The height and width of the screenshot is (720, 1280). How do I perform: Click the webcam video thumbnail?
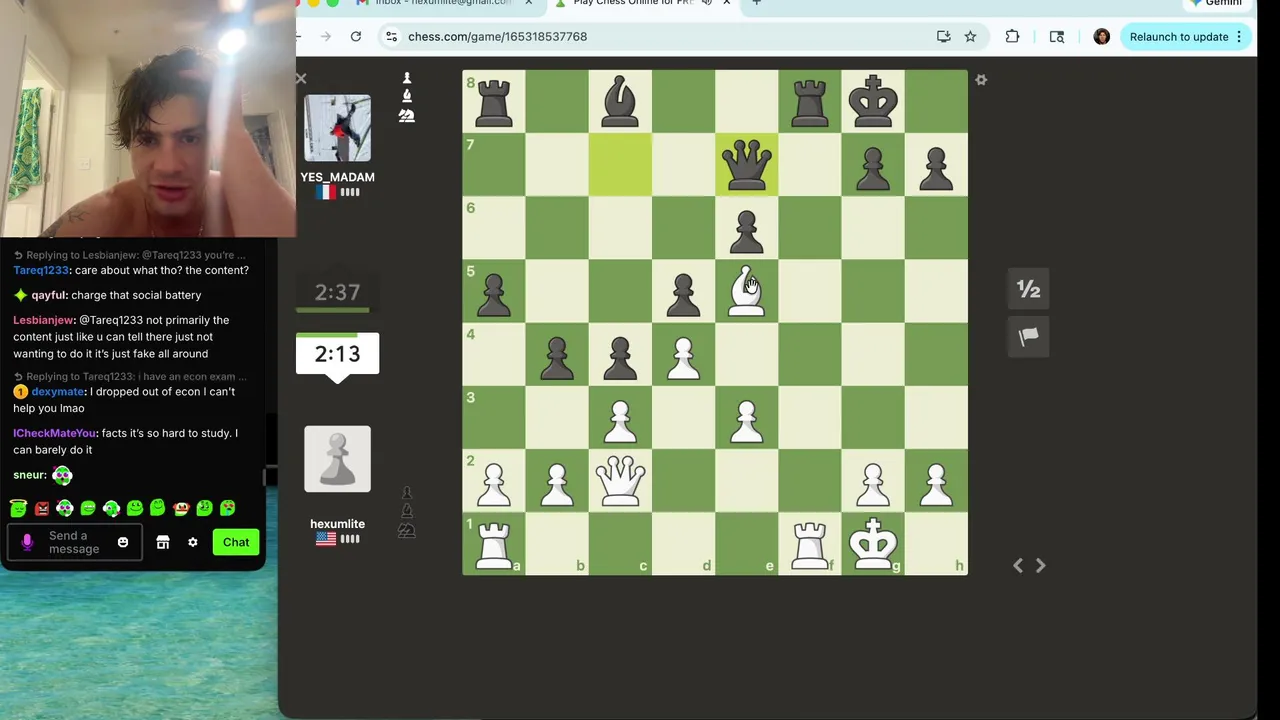pyautogui.click(x=148, y=118)
